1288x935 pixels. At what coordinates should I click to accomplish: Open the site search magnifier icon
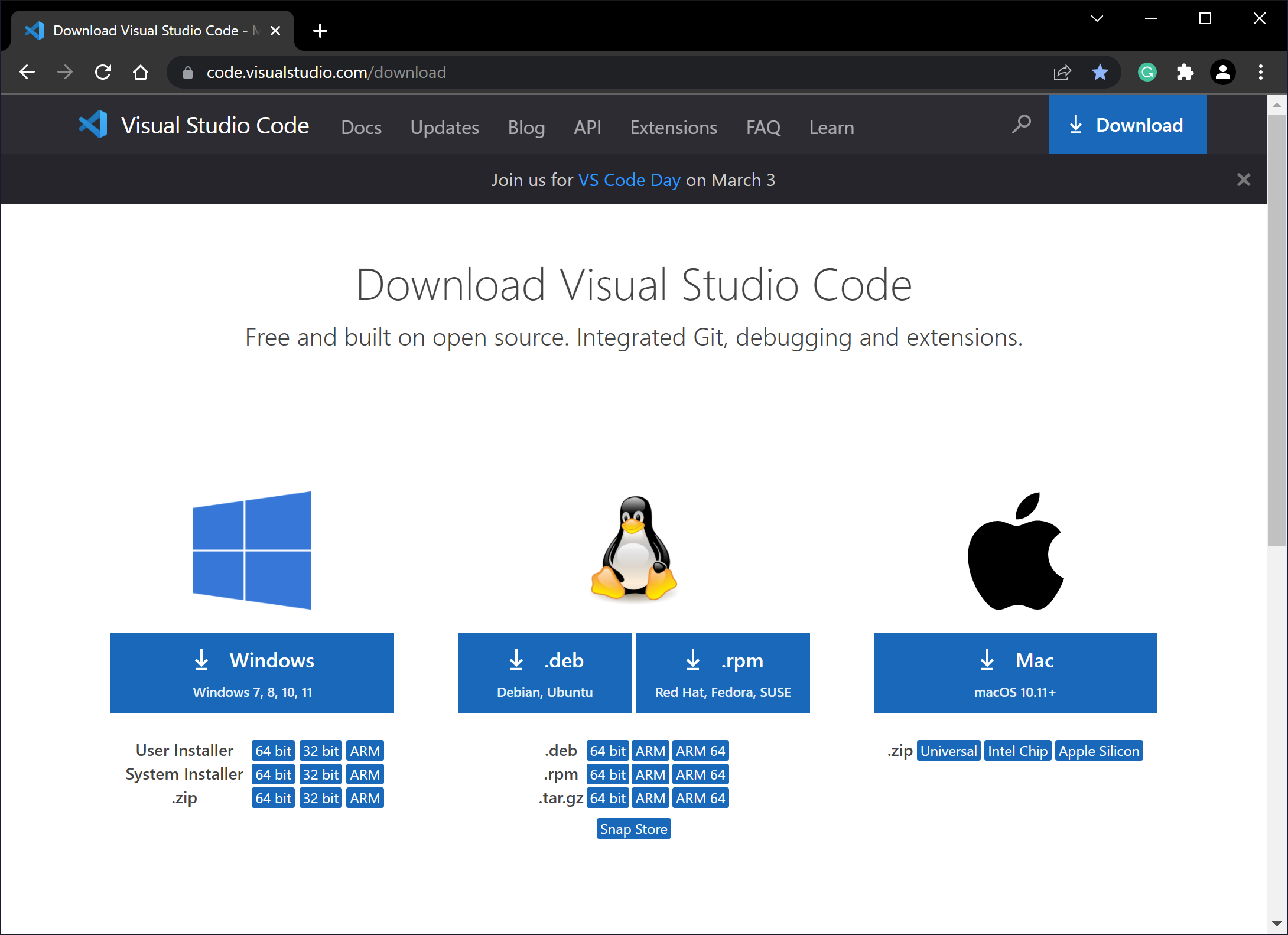(x=1021, y=125)
